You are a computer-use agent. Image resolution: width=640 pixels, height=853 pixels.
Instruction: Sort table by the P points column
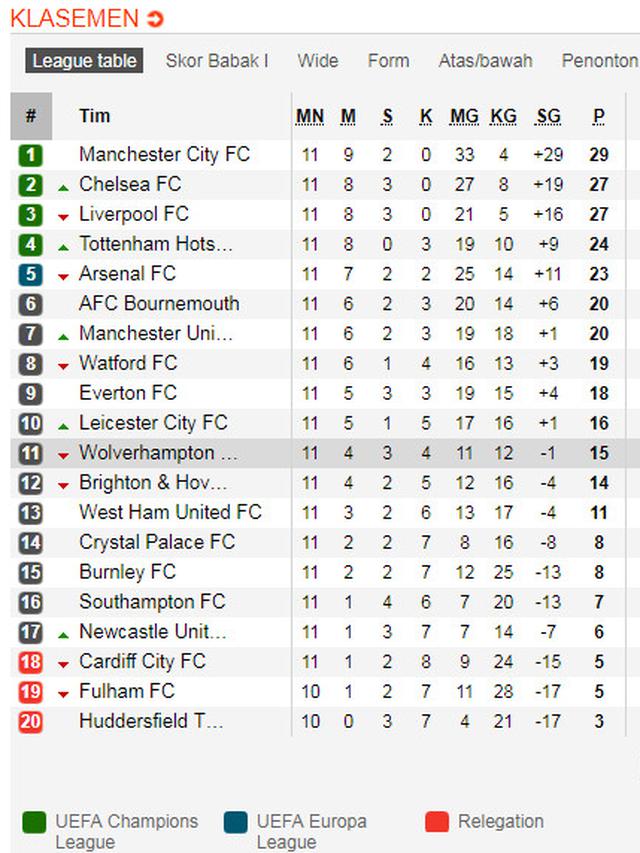pyautogui.click(x=598, y=117)
